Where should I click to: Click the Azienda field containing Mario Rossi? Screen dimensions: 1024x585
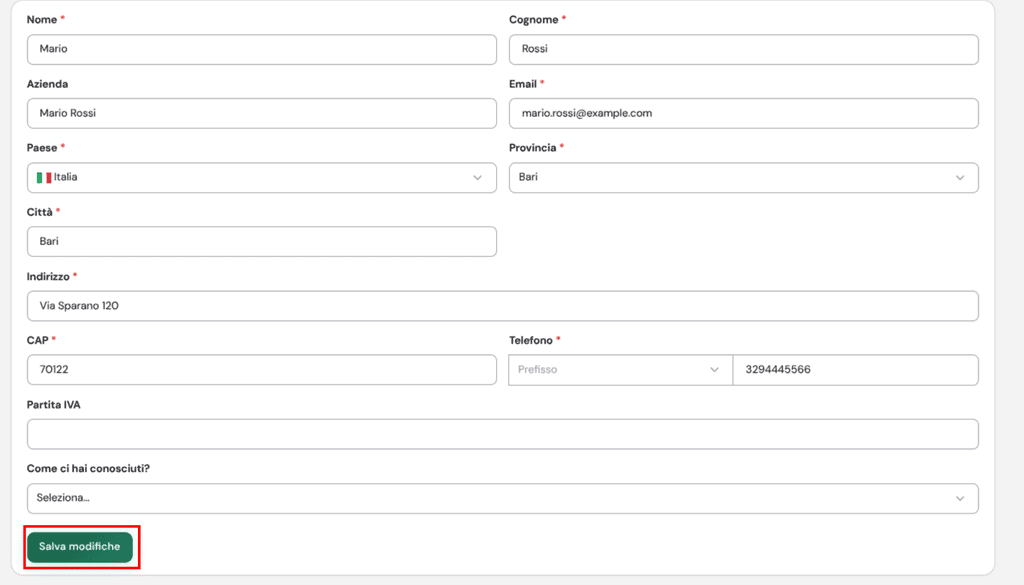(x=261, y=114)
